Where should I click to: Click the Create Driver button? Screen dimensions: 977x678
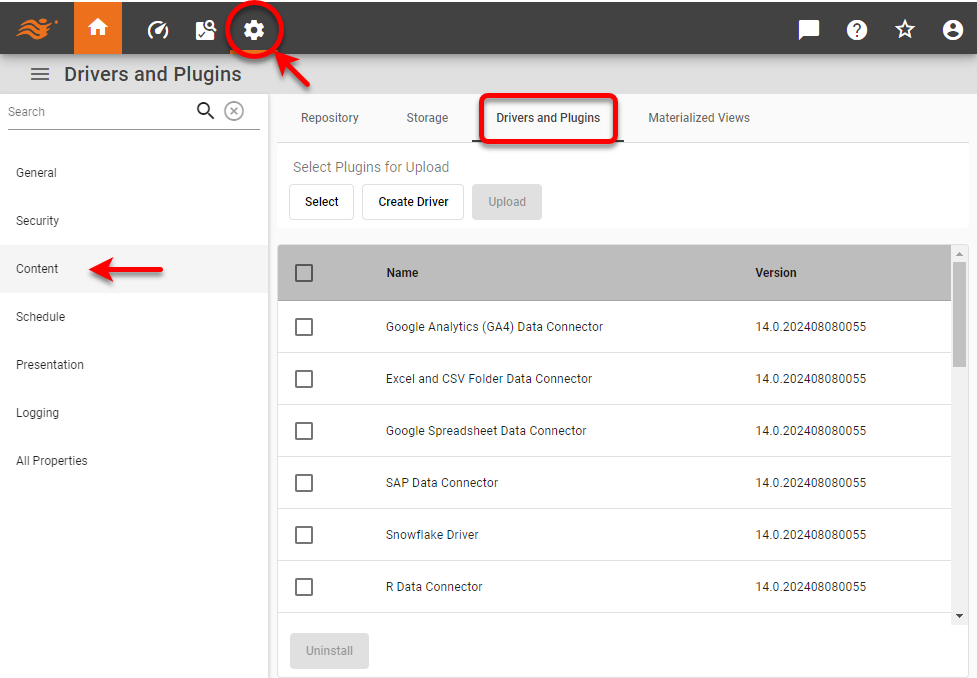point(412,201)
